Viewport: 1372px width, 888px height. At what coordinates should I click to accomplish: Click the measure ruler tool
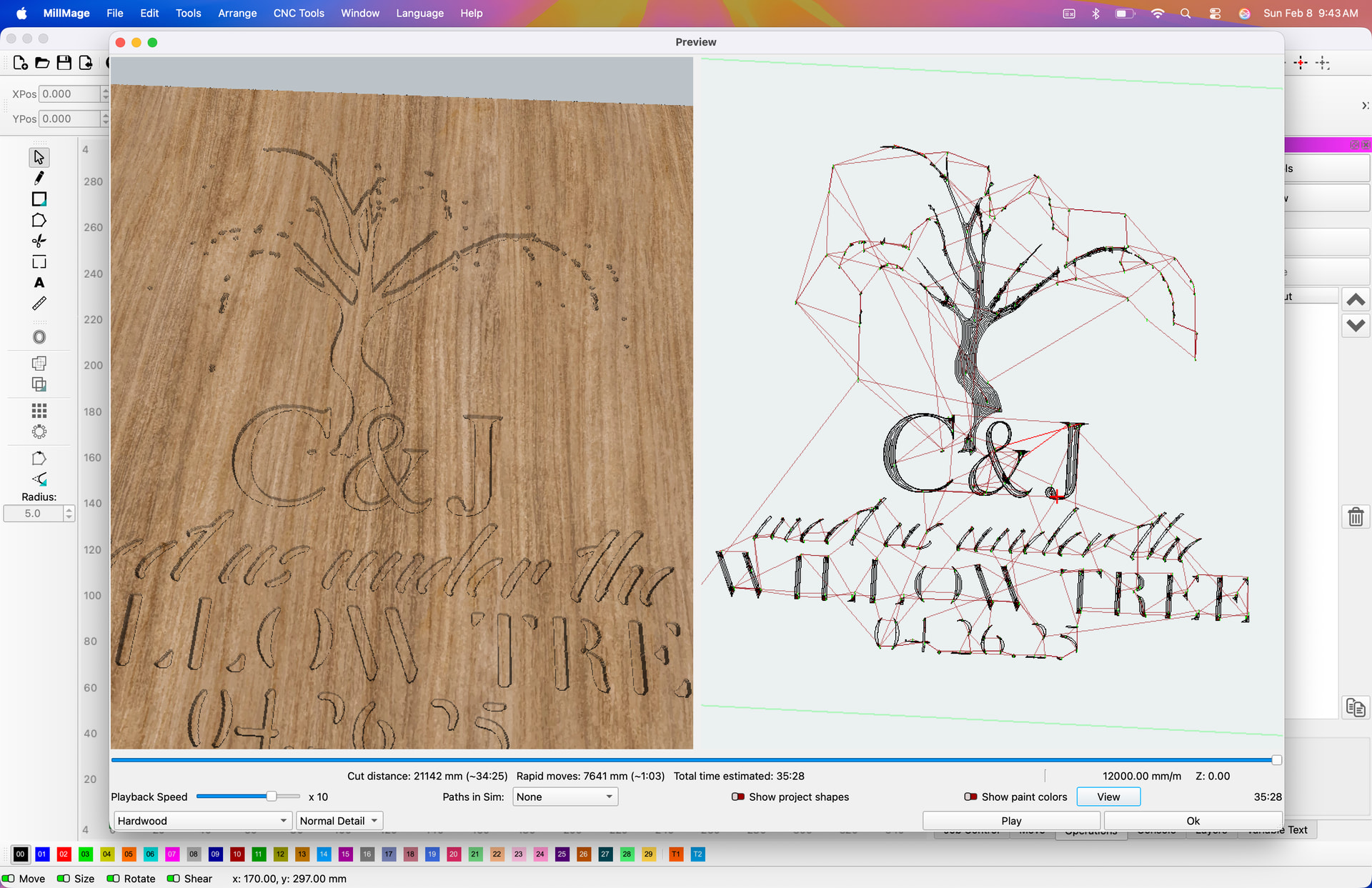39,304
